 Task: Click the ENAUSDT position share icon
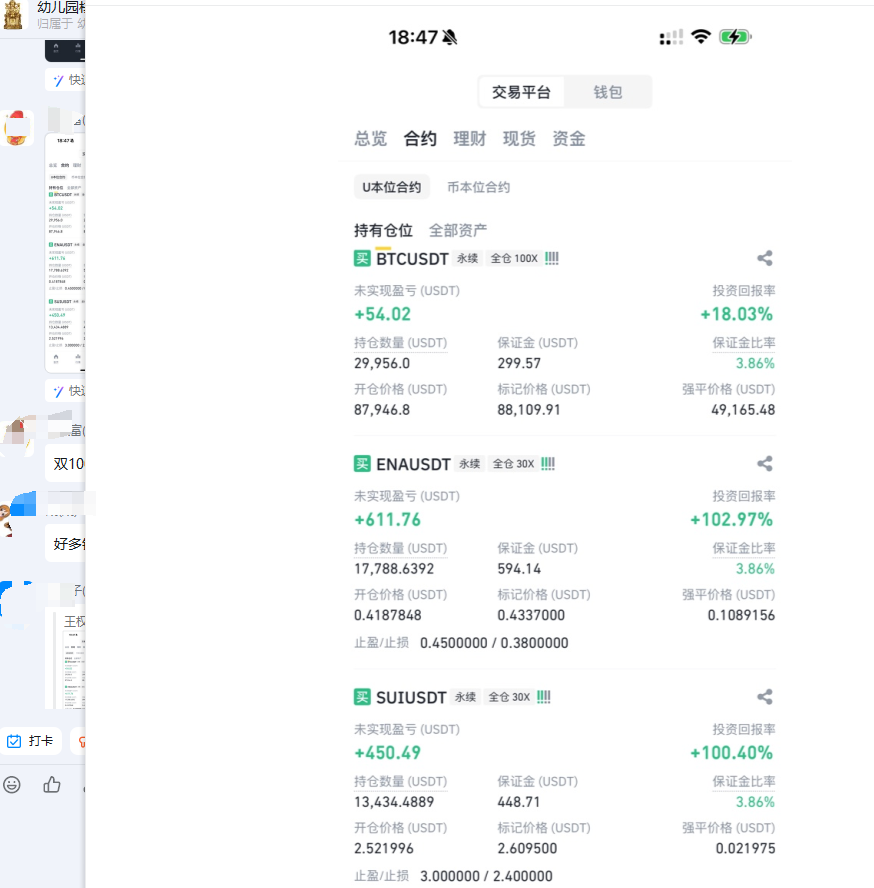point(765,464)
